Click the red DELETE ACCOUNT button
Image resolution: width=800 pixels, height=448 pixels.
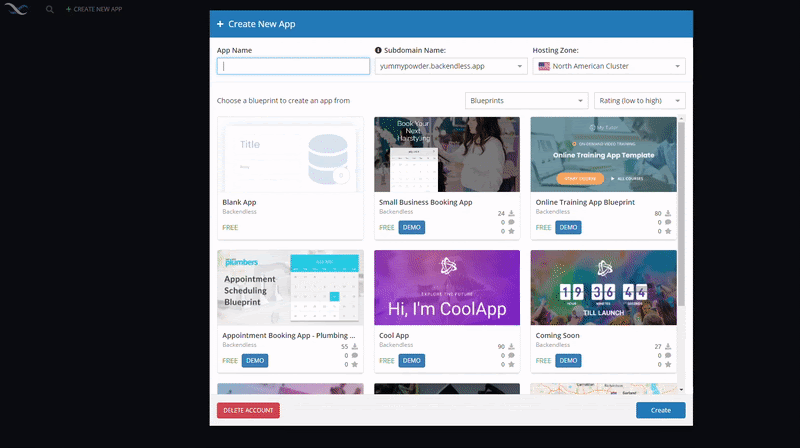coord(248,410)
